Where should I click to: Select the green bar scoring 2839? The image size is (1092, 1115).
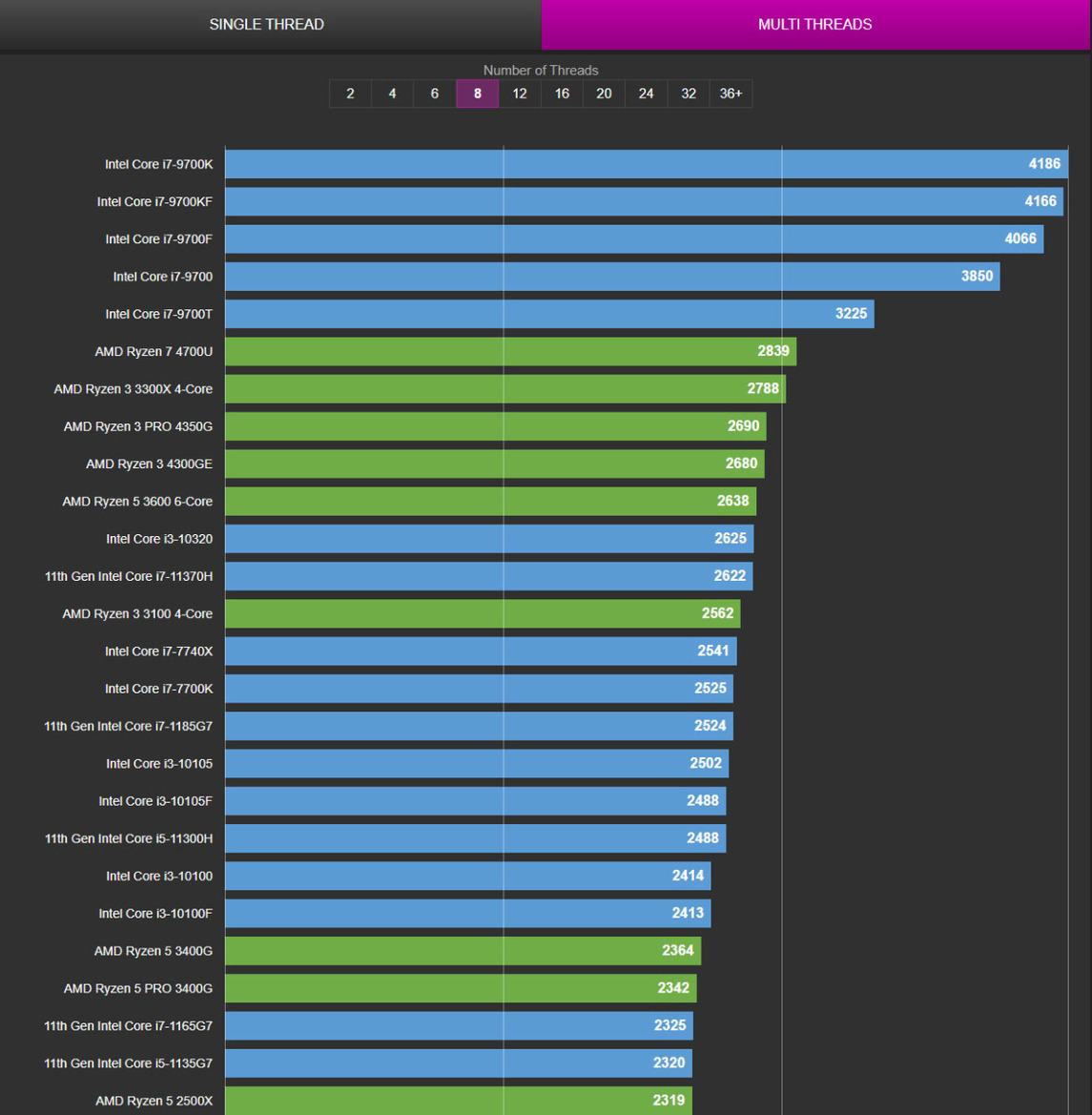[x=511, y=351]
